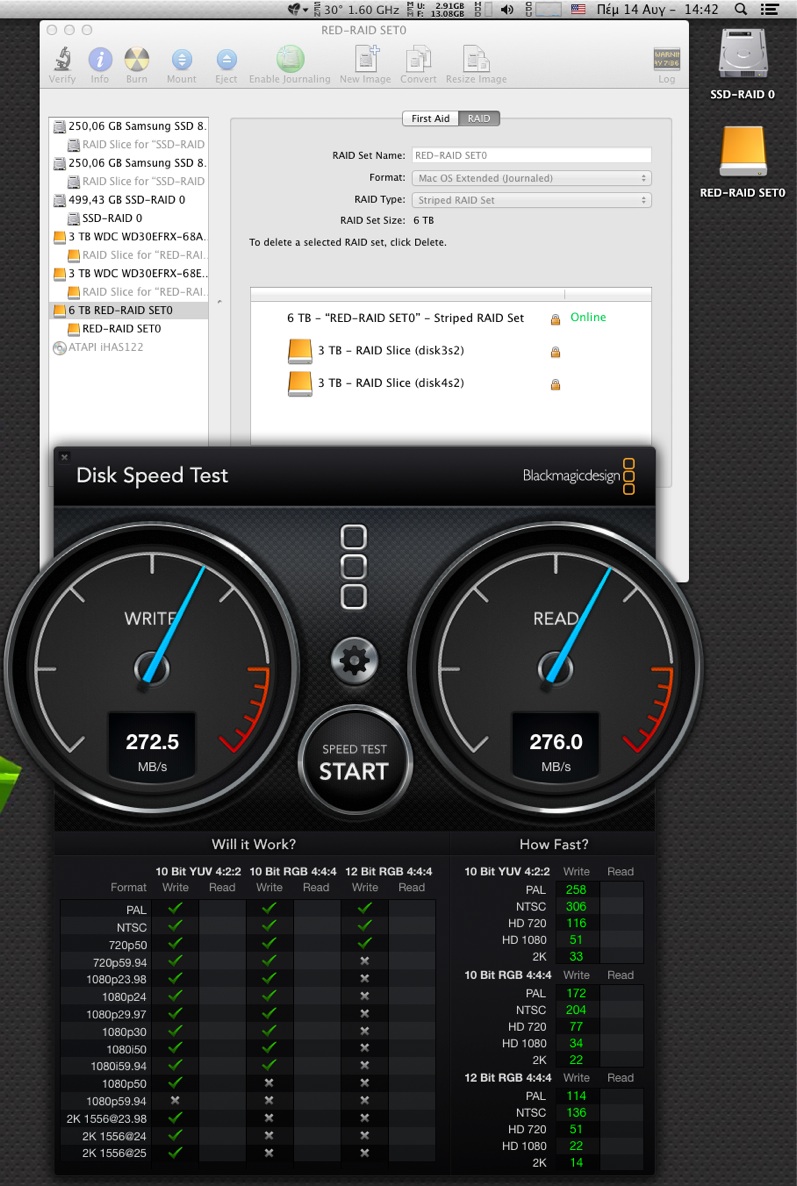Open the Log viewer icon
The width and height of the screenshot is (797, 1186).
666,59
